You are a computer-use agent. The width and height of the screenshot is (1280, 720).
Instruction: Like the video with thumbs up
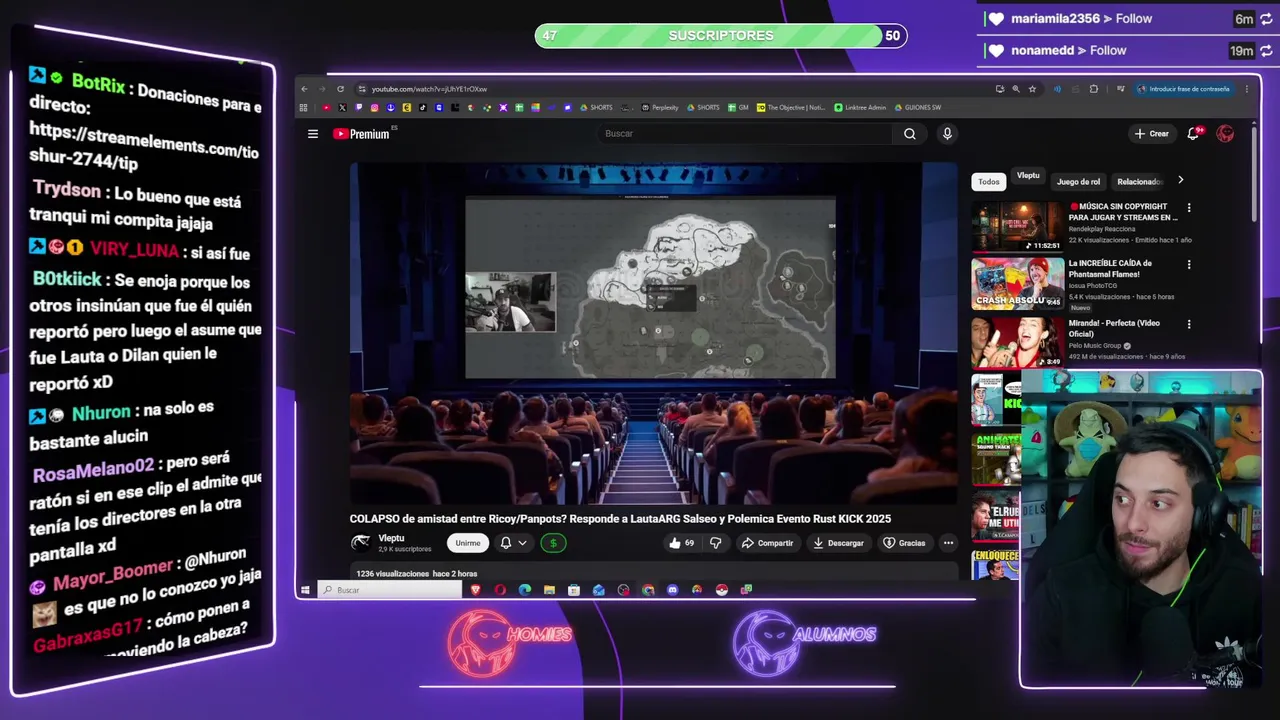pyautogui.click(x=682, y=543)
